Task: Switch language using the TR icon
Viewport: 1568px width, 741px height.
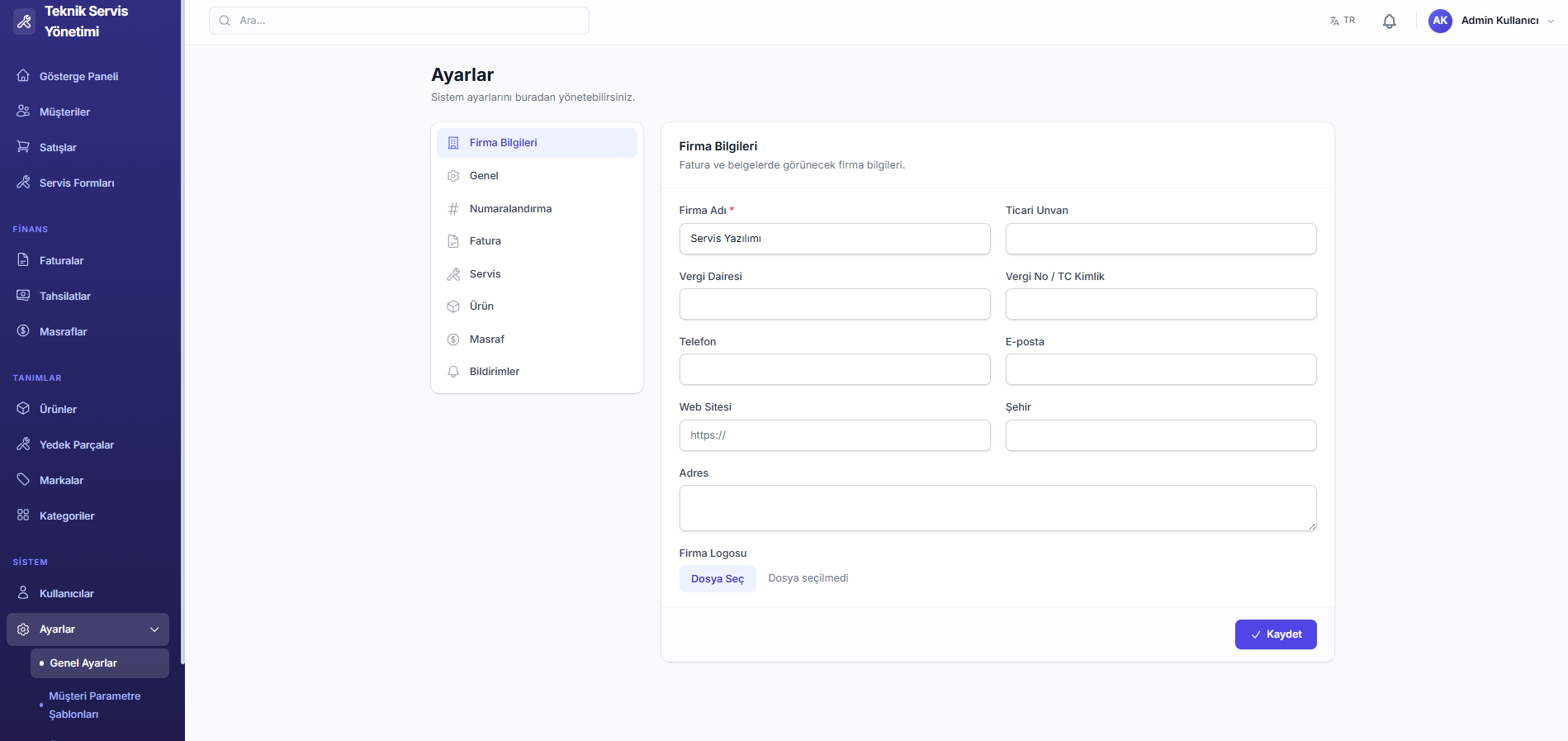Action: [1342, 21]
